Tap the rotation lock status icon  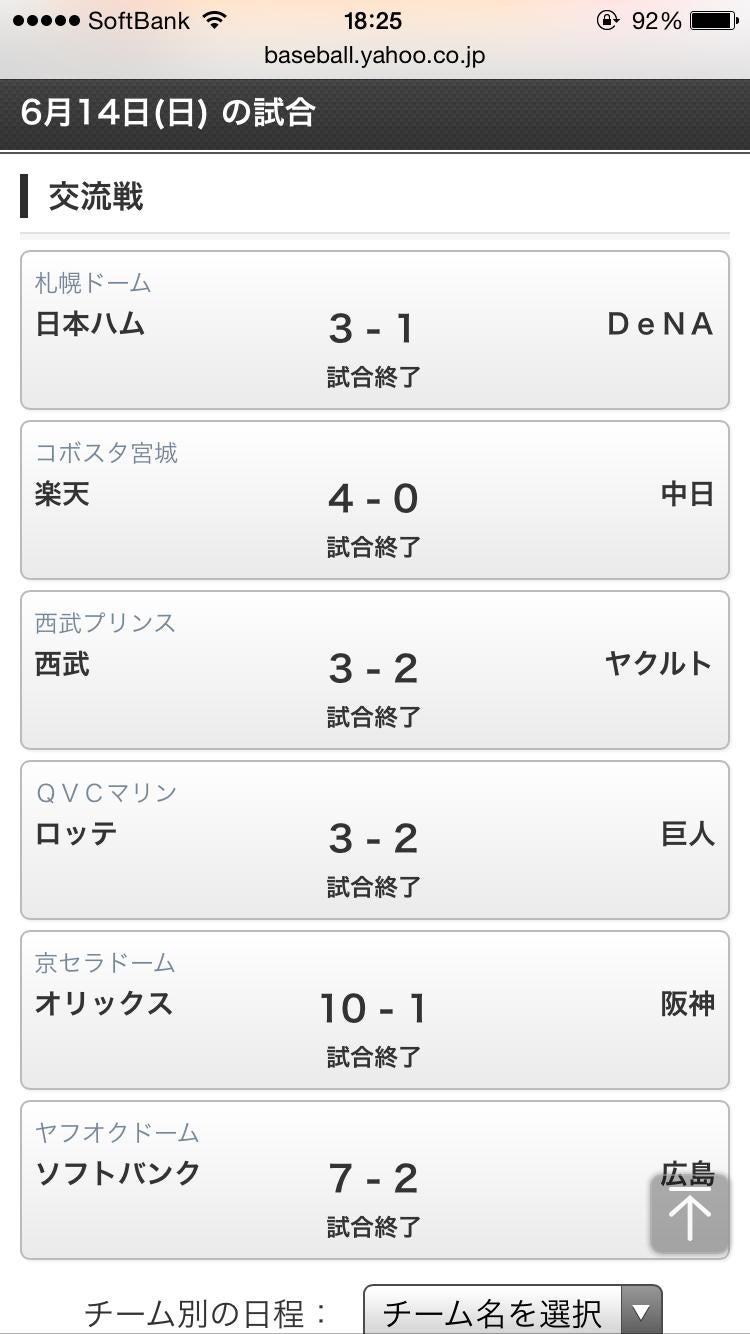pos(607,21)
